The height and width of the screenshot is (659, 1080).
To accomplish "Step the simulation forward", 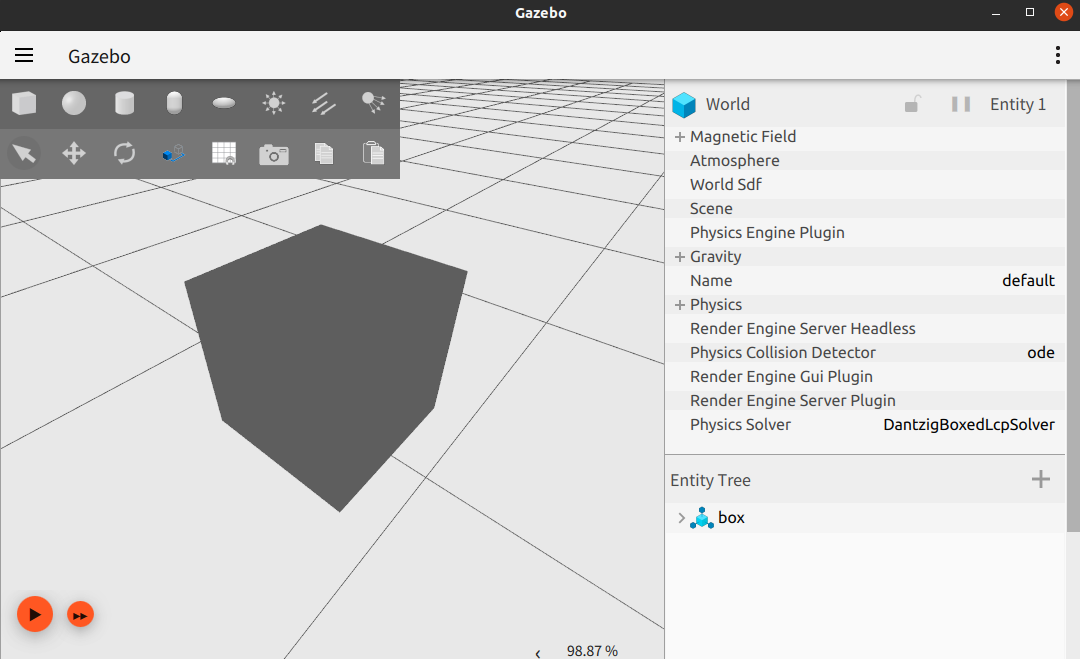I will (x=81, y=615).
